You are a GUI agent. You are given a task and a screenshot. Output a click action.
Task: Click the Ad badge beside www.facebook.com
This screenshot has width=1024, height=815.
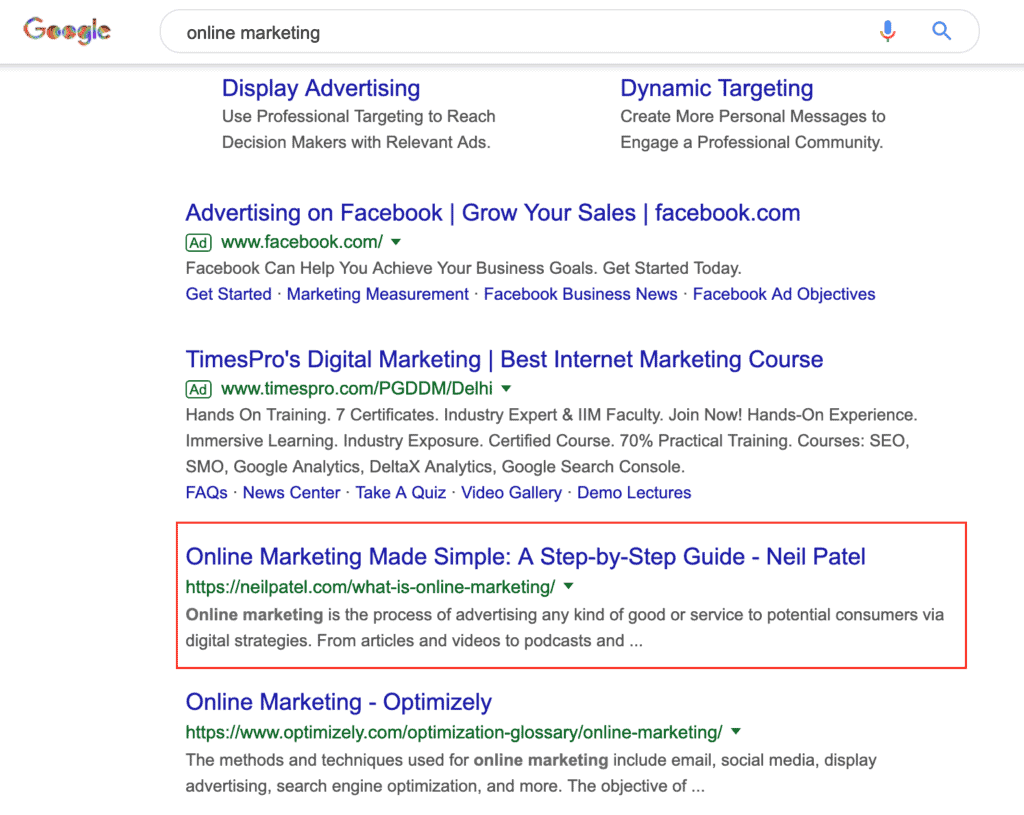coord(199,242)
